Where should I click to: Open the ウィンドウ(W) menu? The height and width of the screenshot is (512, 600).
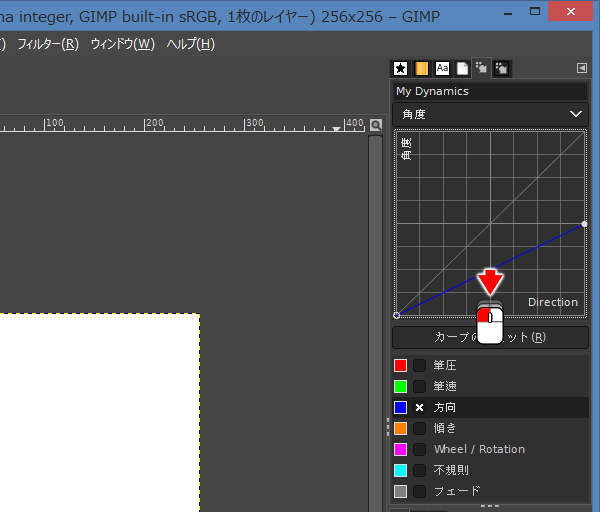click(122, 45)
